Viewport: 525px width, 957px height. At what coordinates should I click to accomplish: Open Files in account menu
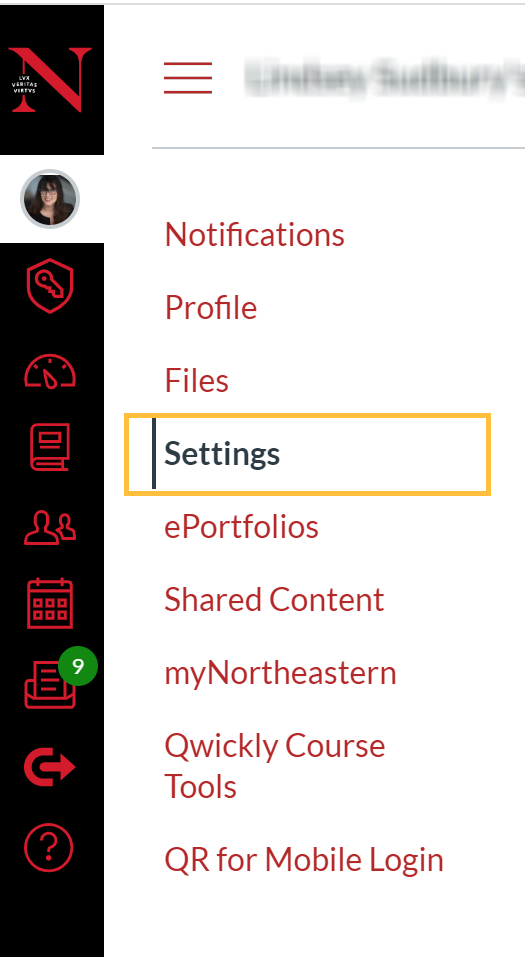point(197,380)
